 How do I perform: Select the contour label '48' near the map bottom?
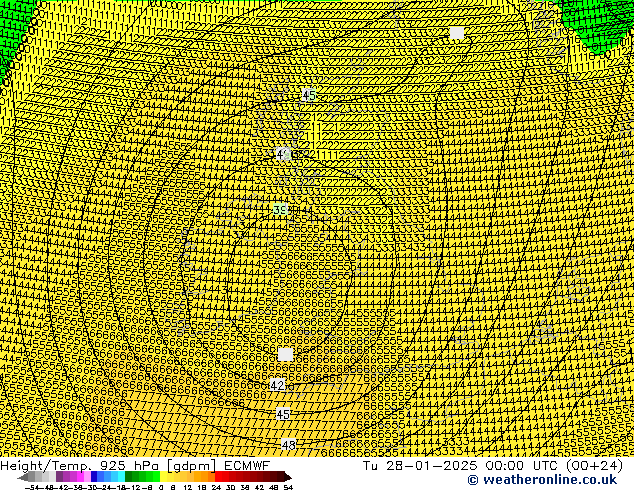pos(289,445)
